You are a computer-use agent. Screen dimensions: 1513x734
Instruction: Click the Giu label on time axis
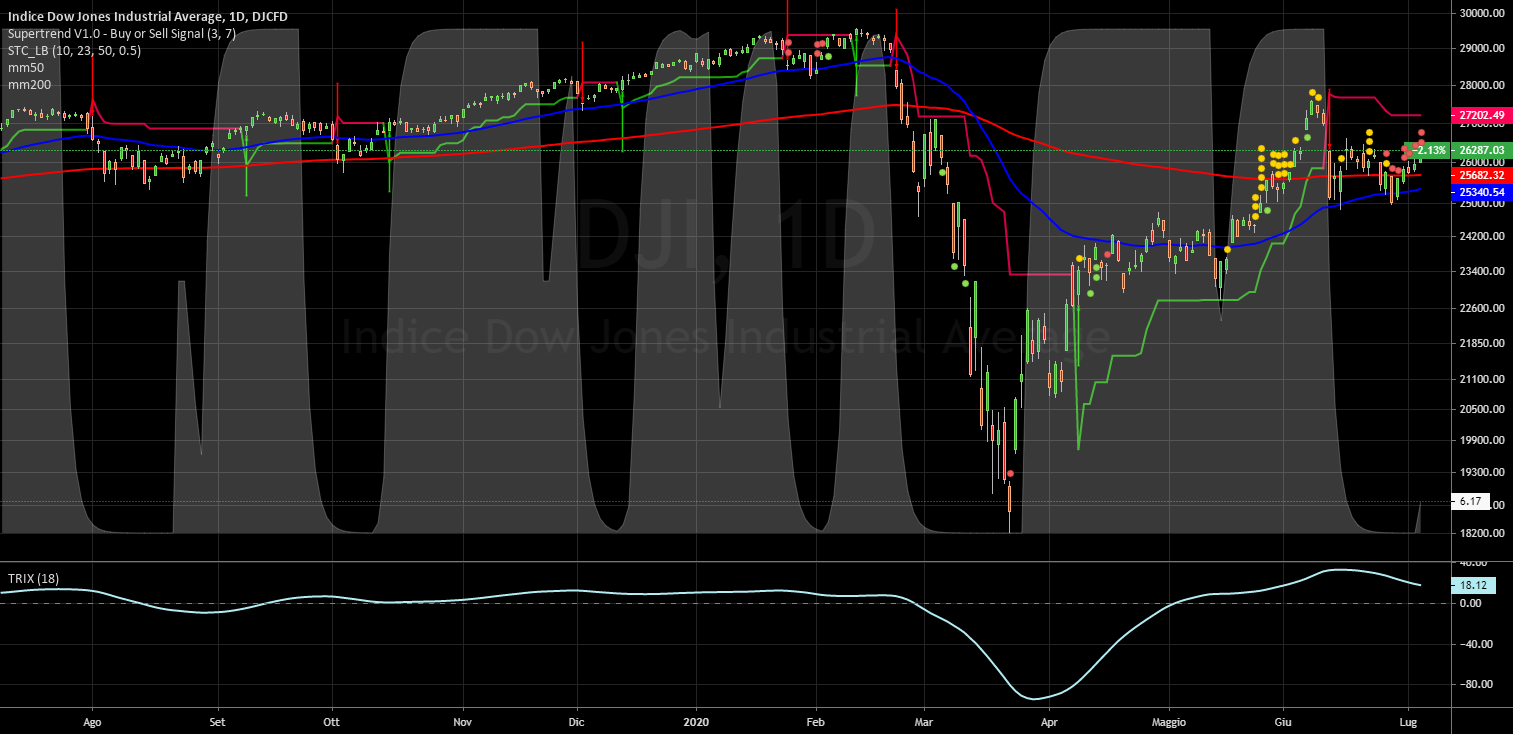pos(1282,720)
